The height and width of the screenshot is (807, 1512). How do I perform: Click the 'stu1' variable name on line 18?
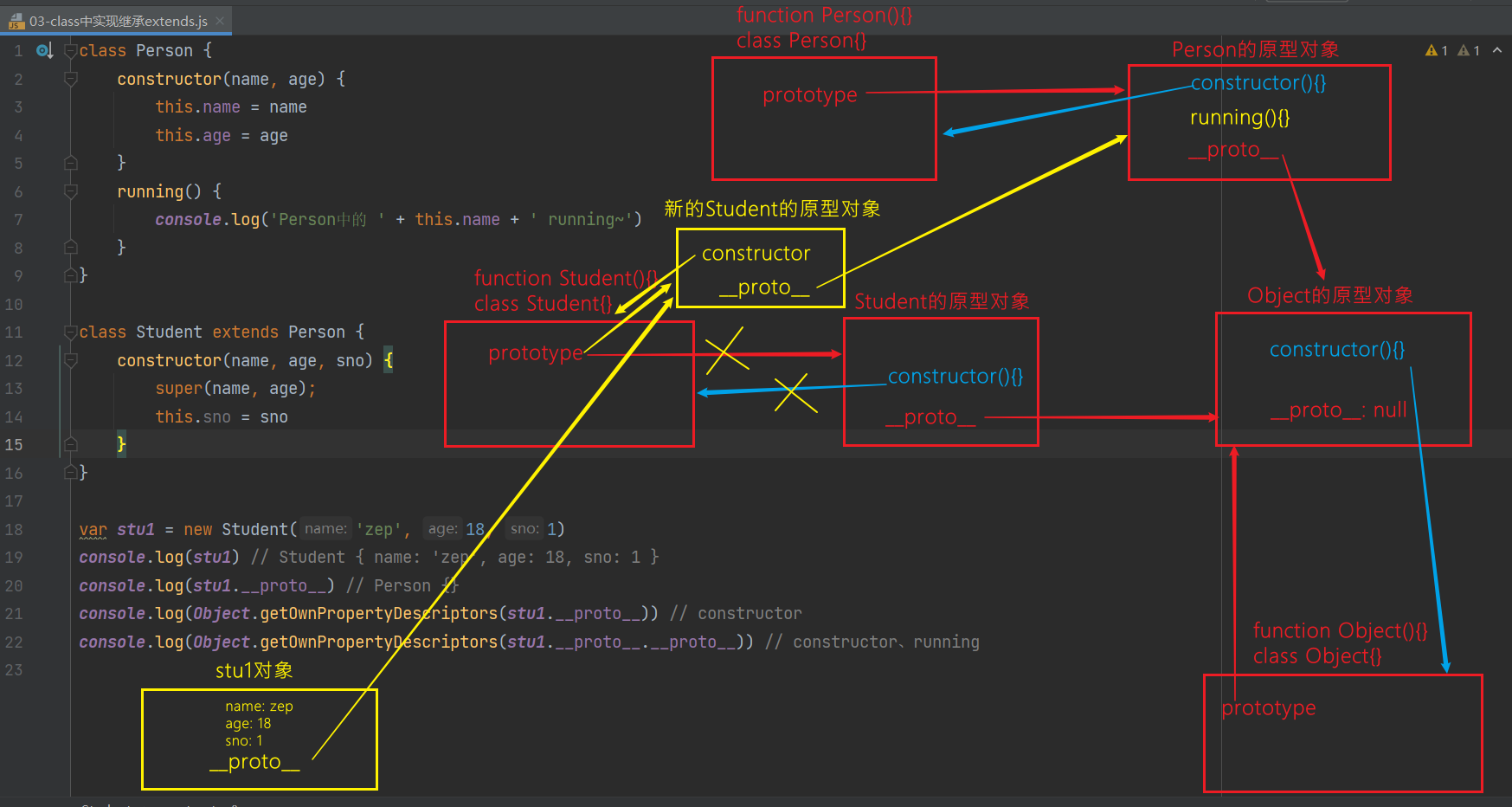(136, 529)
